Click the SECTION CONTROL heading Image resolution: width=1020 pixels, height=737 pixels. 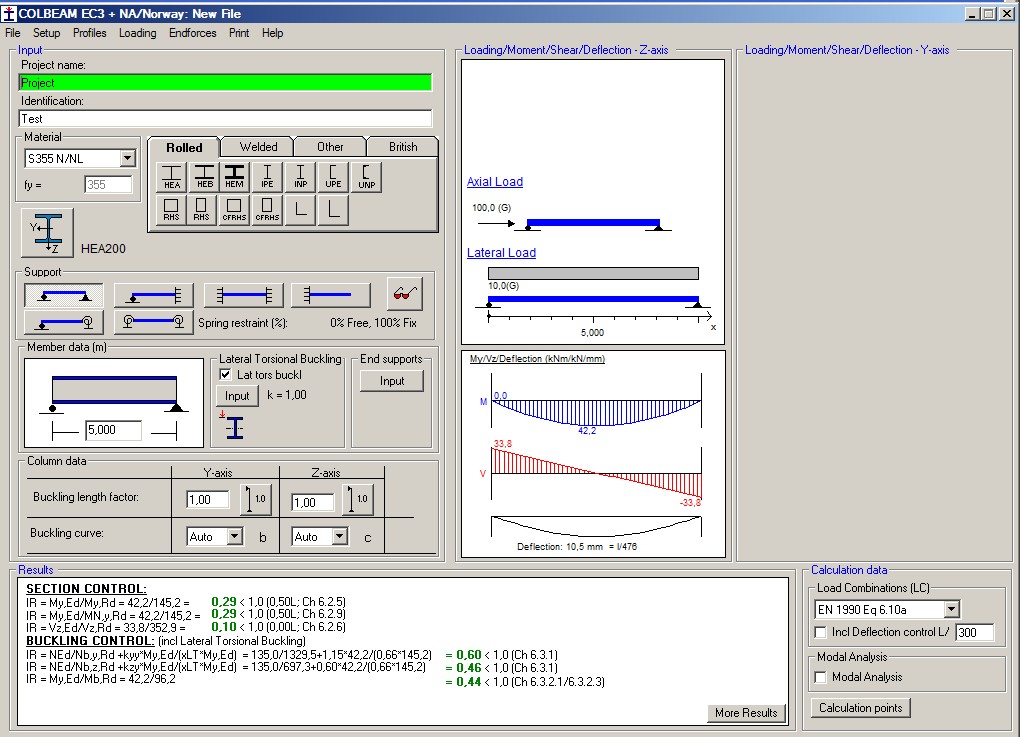point(87,589)
